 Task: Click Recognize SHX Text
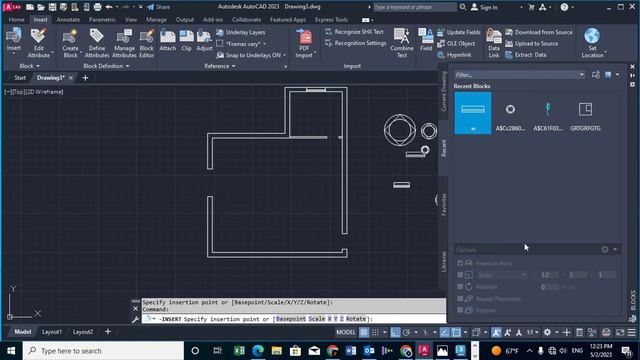(354, 32)
